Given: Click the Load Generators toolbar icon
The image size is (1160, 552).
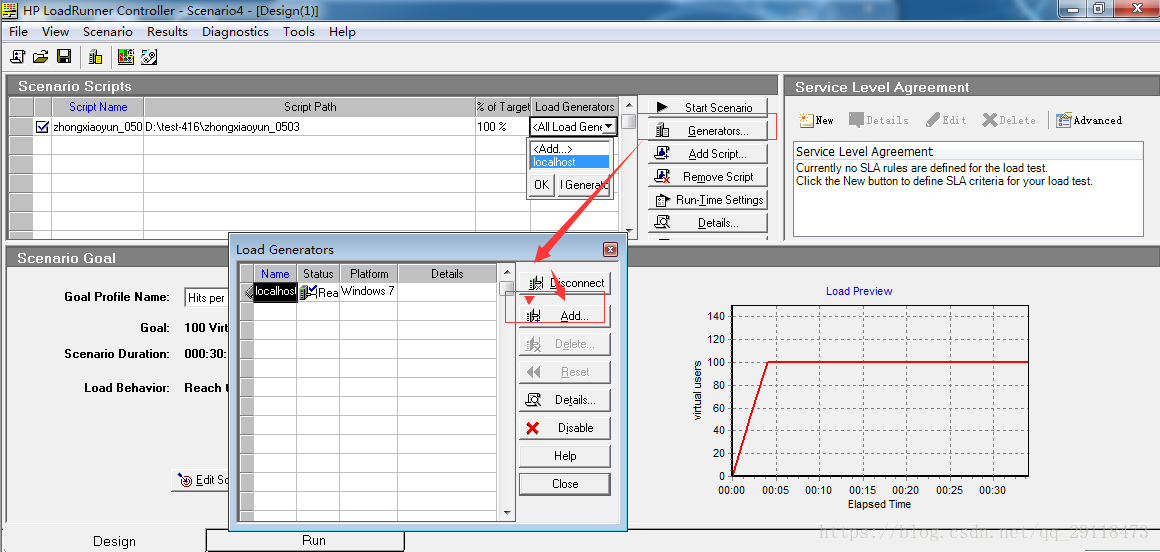Looking at the screenshot, I should pyautogui.click(x=95, y=56).
